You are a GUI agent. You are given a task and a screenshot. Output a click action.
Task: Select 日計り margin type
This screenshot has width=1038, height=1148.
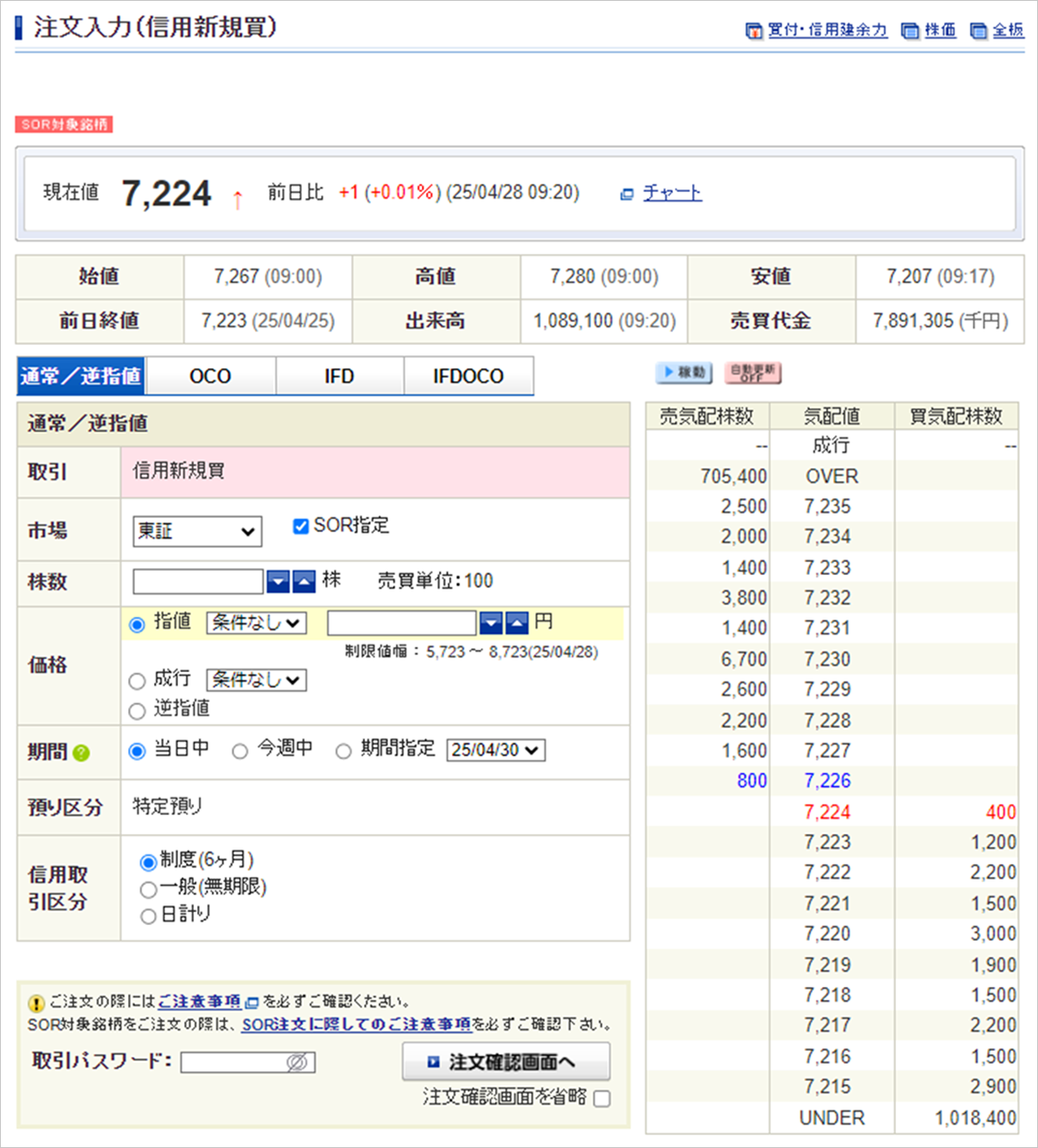(148, 916)
